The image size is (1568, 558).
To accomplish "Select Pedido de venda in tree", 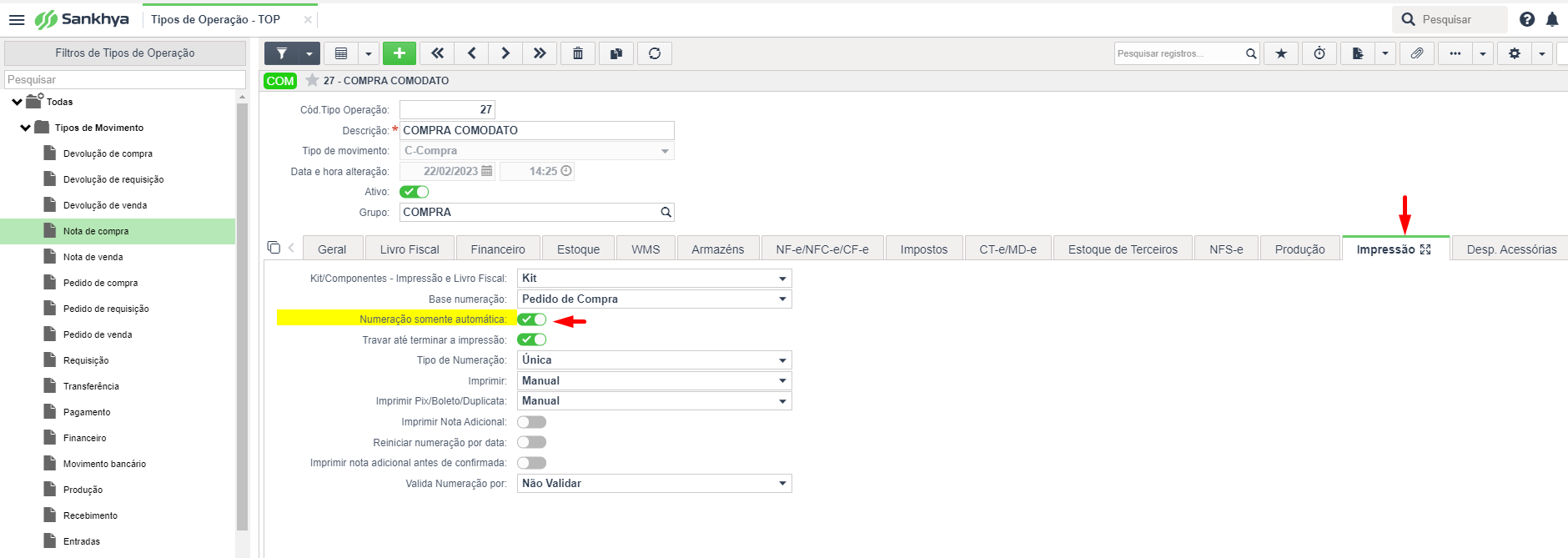I will pyautogui.click(x=98, y=334).
